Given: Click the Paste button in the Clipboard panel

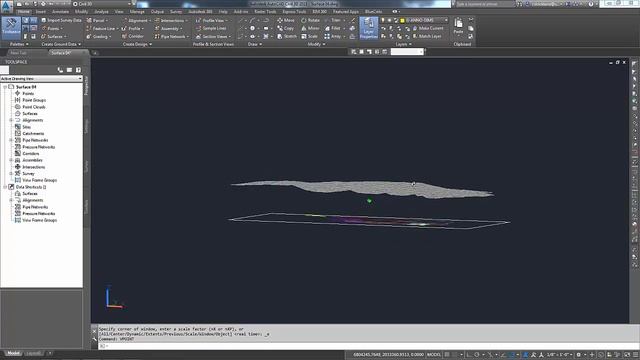Looking at the screenshot, I should coord(458,26).
